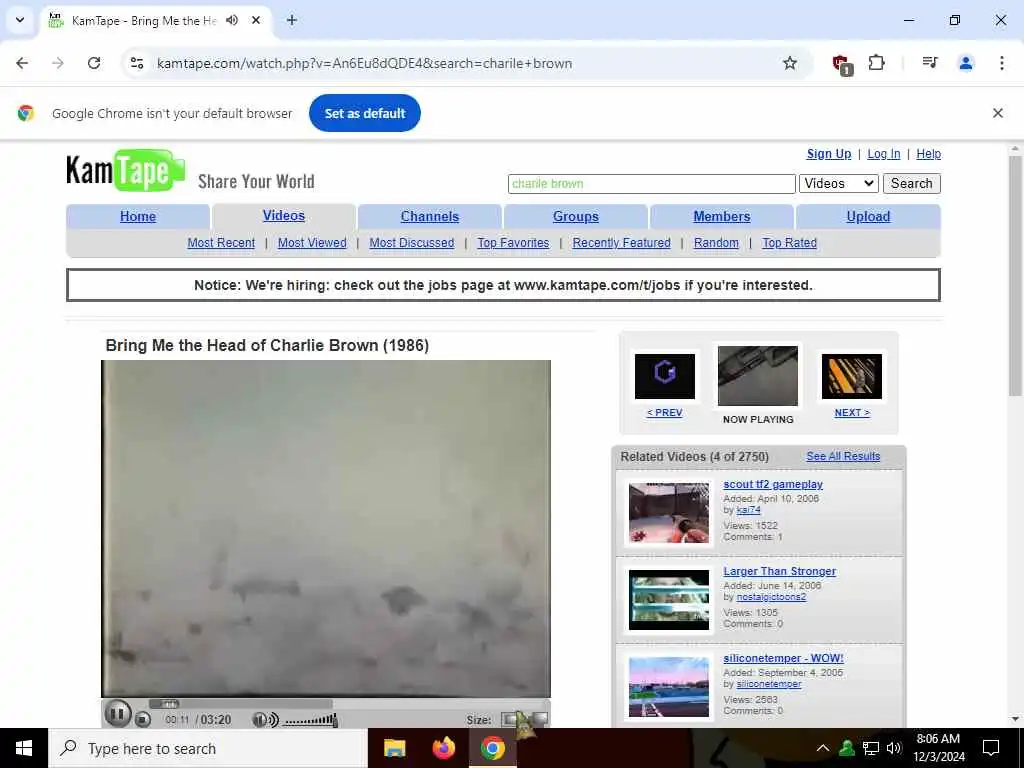Image resolution: width=1024 pixels, height=768 pixels.
Task: Open the Chrome three-dot menu
Action: tap(1001, 63)
